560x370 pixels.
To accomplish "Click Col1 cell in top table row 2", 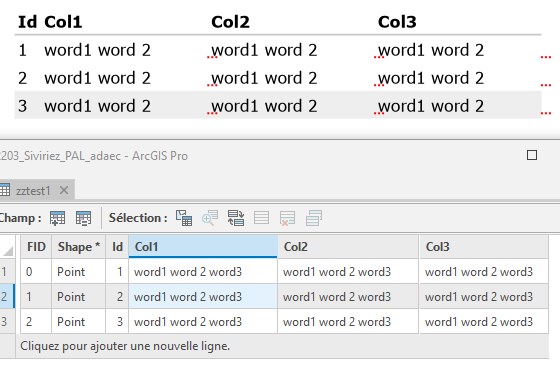I will (98, 78).
